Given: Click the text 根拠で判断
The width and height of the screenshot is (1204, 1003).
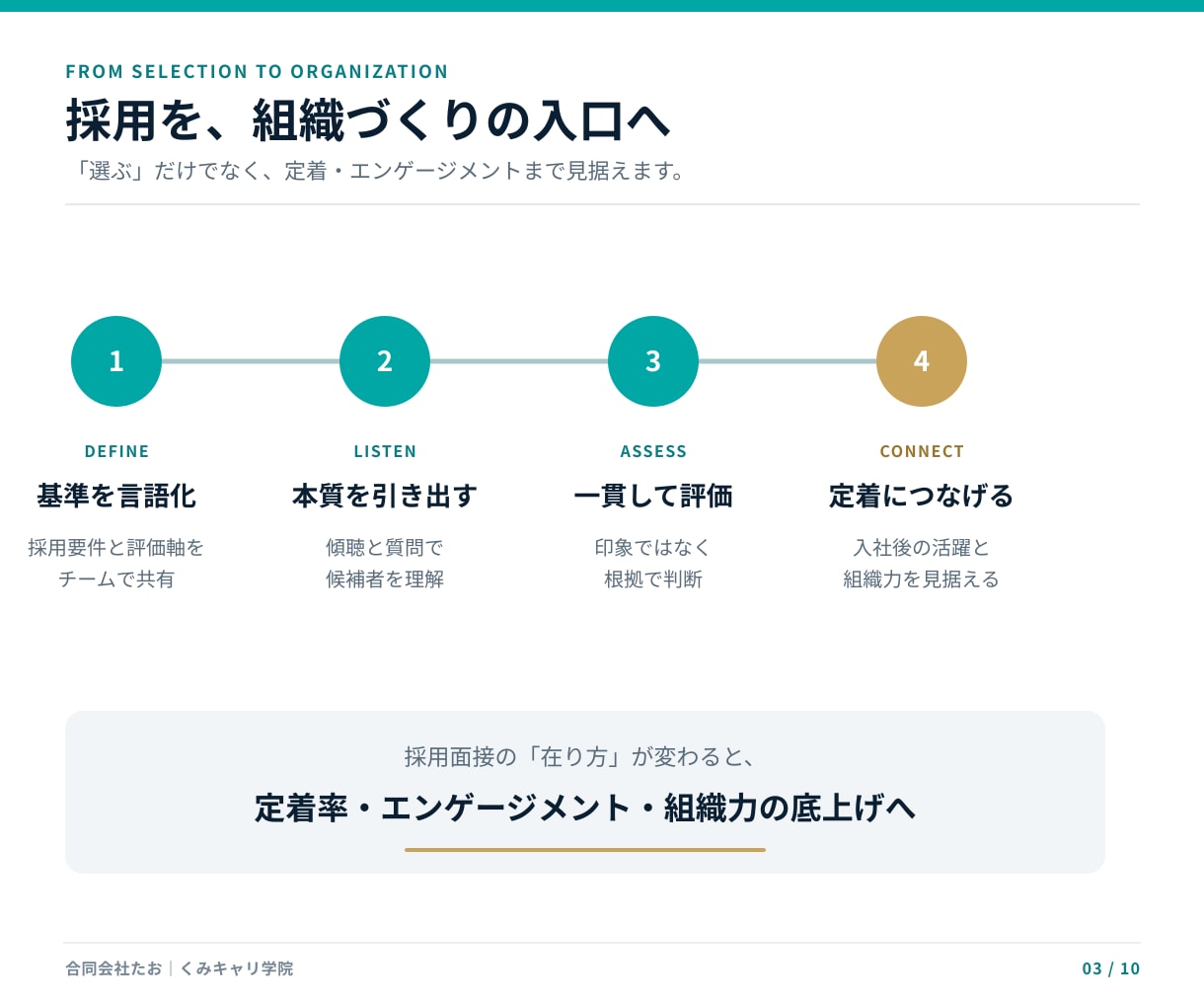Looking at the screenshot, I should [x=653, y=579].
